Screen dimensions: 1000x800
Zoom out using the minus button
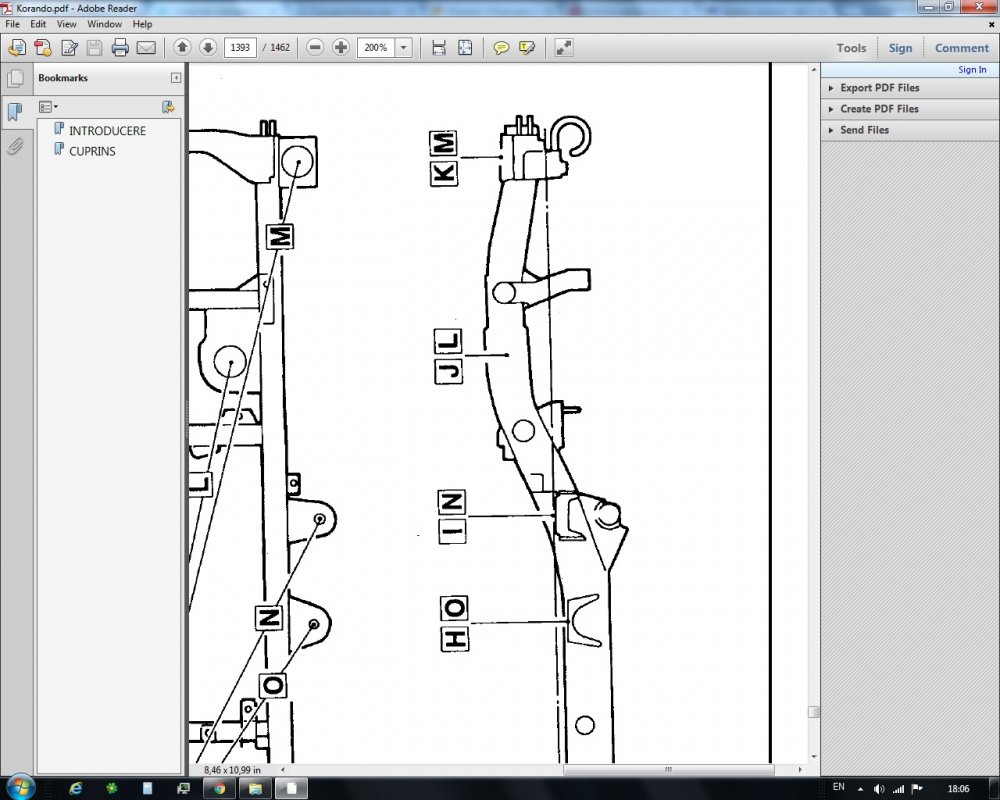pos(315,47)
